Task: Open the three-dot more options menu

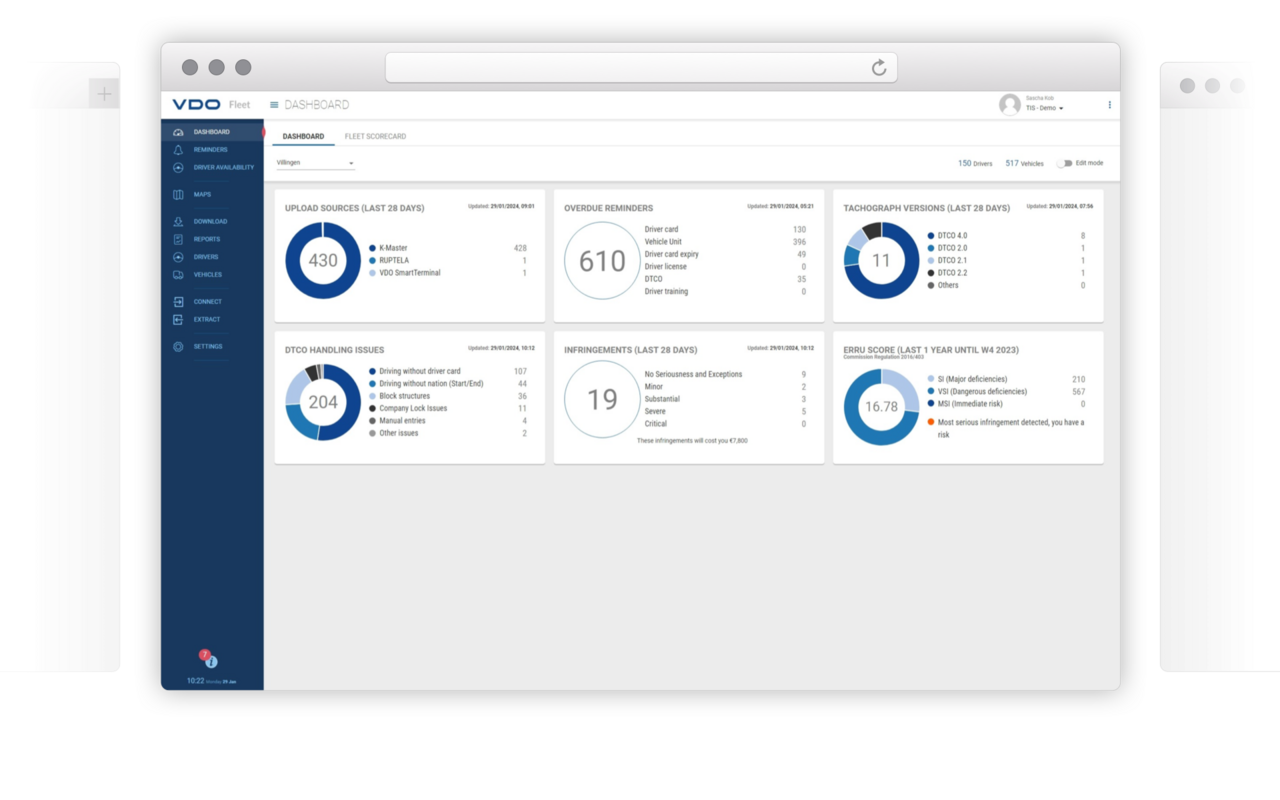Action: click(1109, 105)
